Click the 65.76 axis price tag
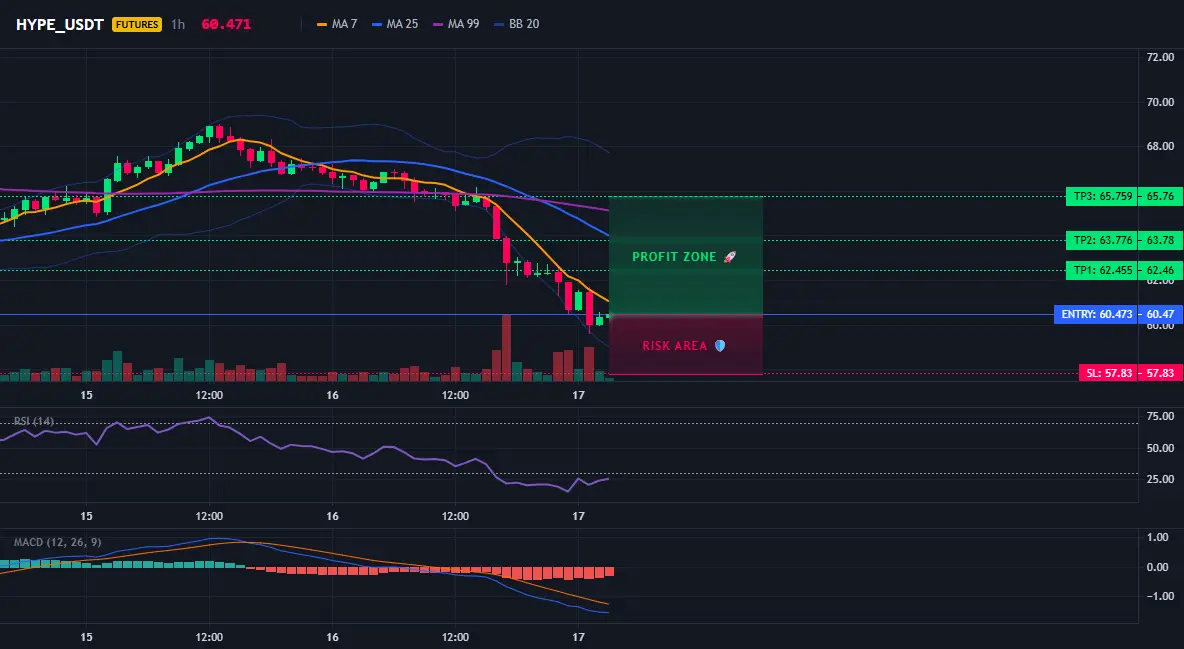Screen dimensions: 1184x649 pyautogui.click(x=1161, y=196)
